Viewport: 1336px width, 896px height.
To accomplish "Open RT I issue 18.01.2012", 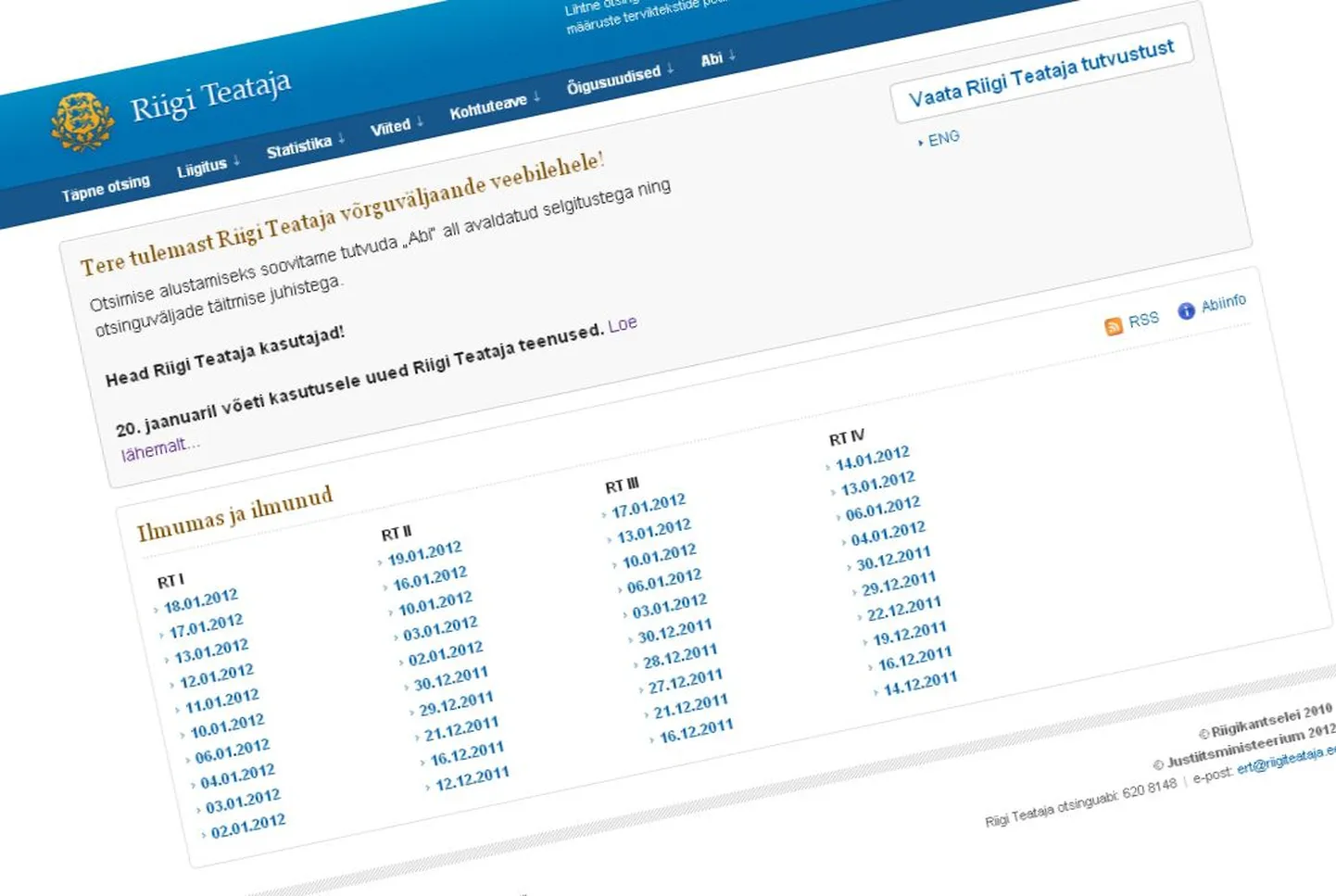I will coord(200,600).
